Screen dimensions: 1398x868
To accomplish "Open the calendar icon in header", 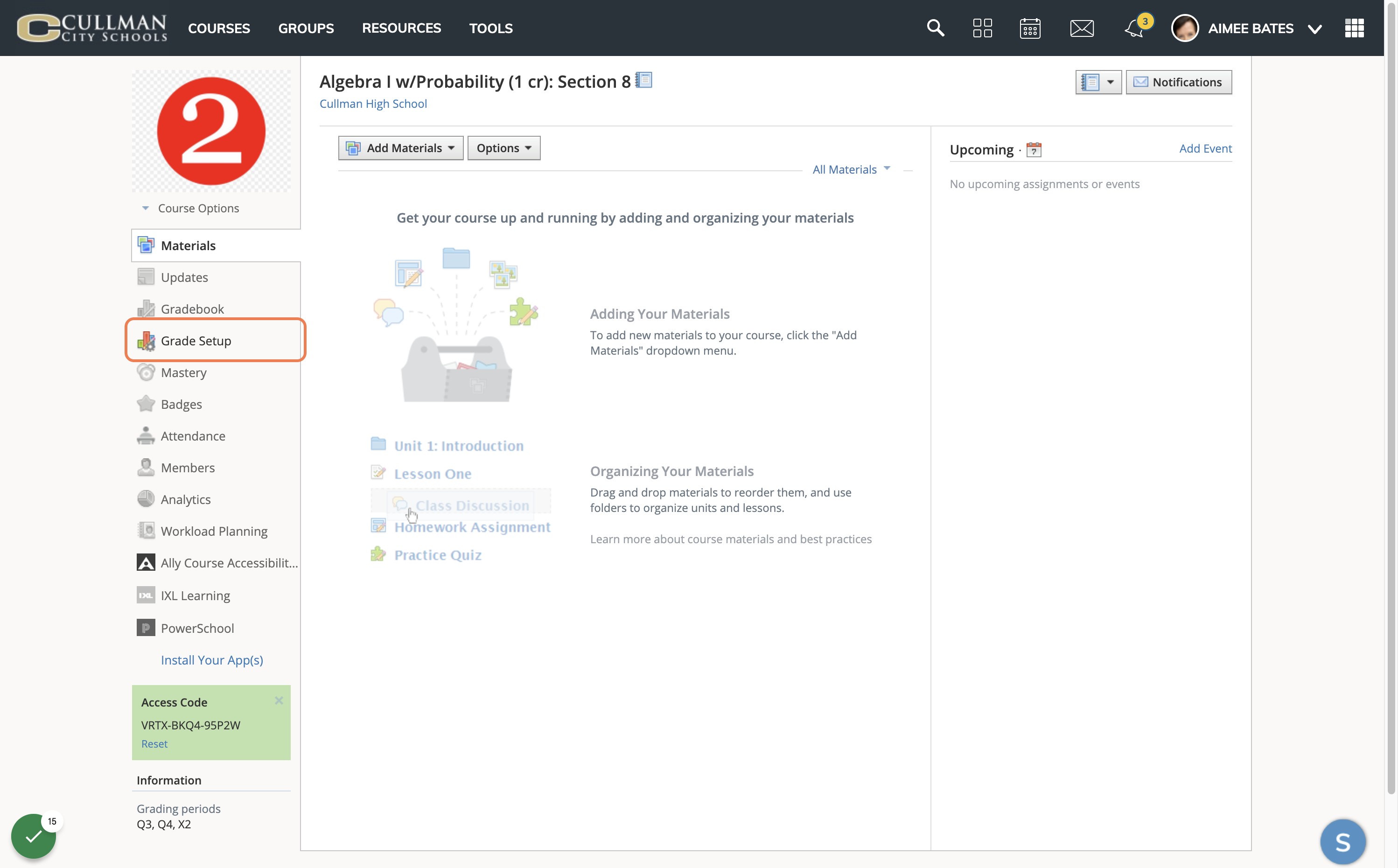I will click(1030, 28).
